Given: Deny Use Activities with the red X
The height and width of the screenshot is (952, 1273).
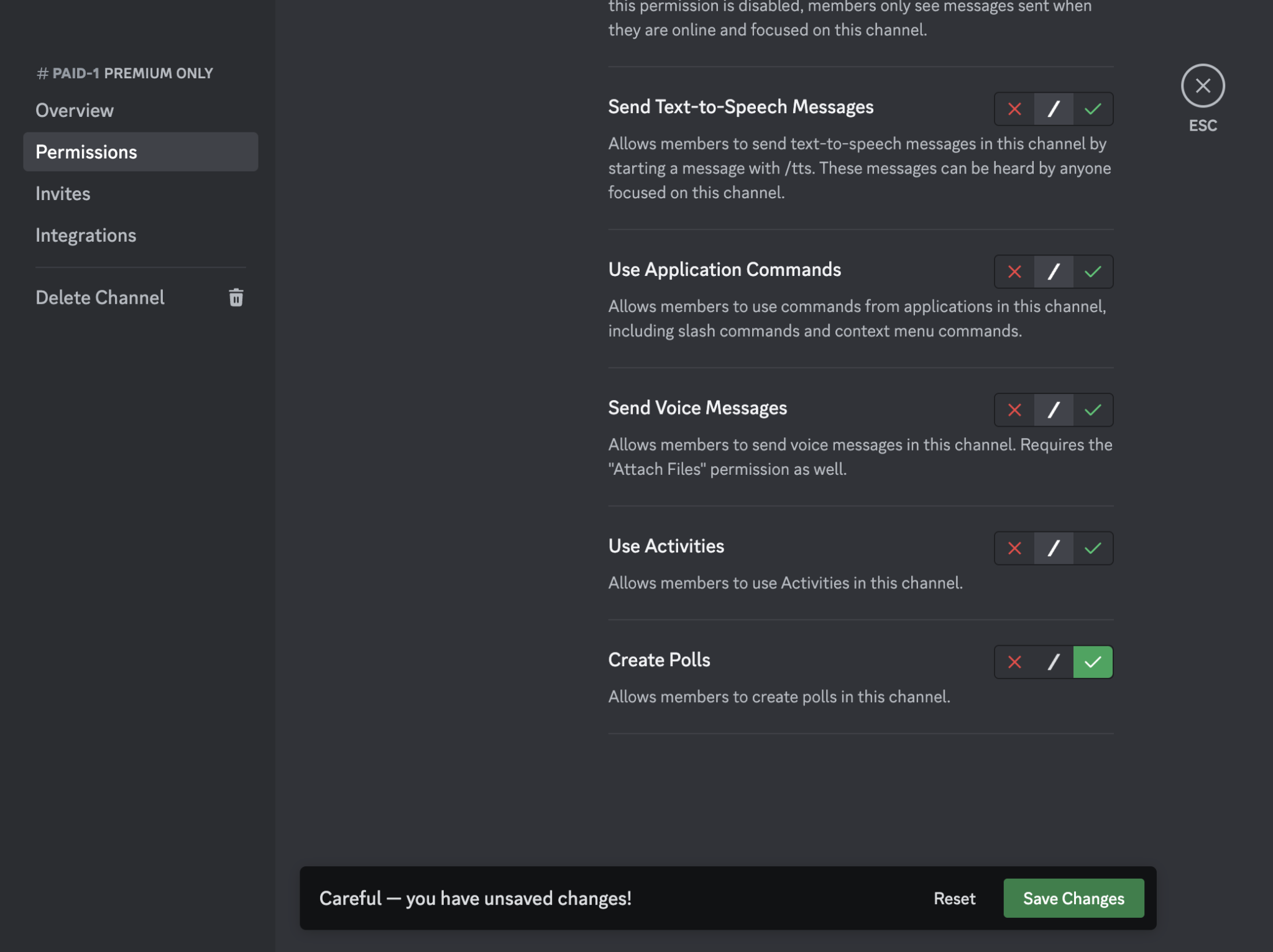Looking at the screenshot, I should (x=1014, y=548).
